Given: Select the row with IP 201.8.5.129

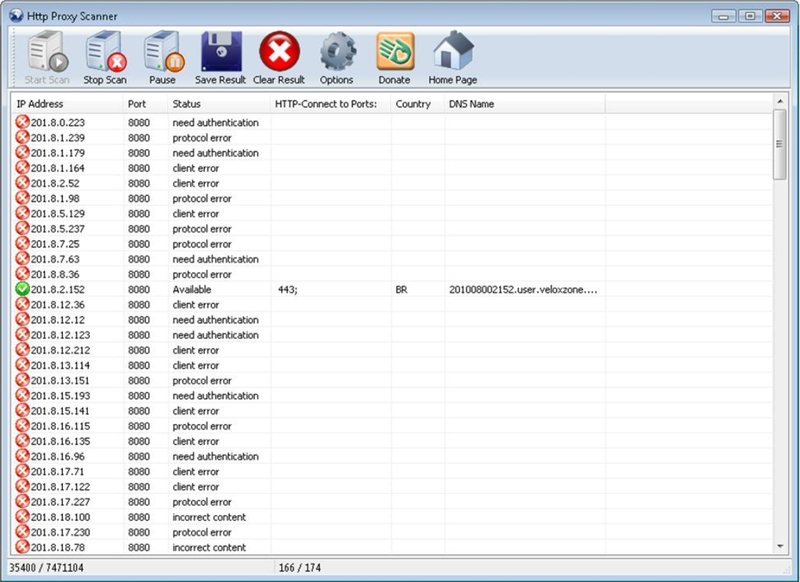Looking at the screenshot, I should tap(392, 214).
